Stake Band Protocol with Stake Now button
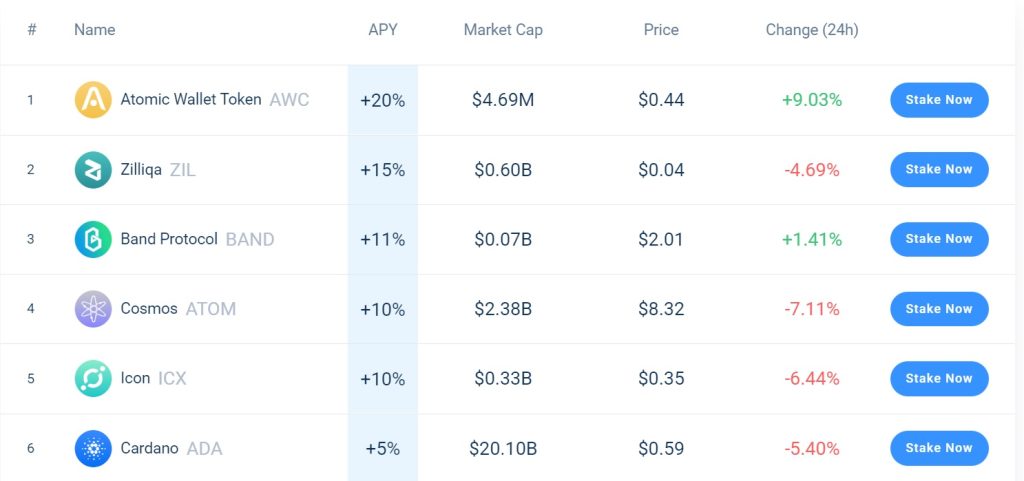 (x=938, y=239)
